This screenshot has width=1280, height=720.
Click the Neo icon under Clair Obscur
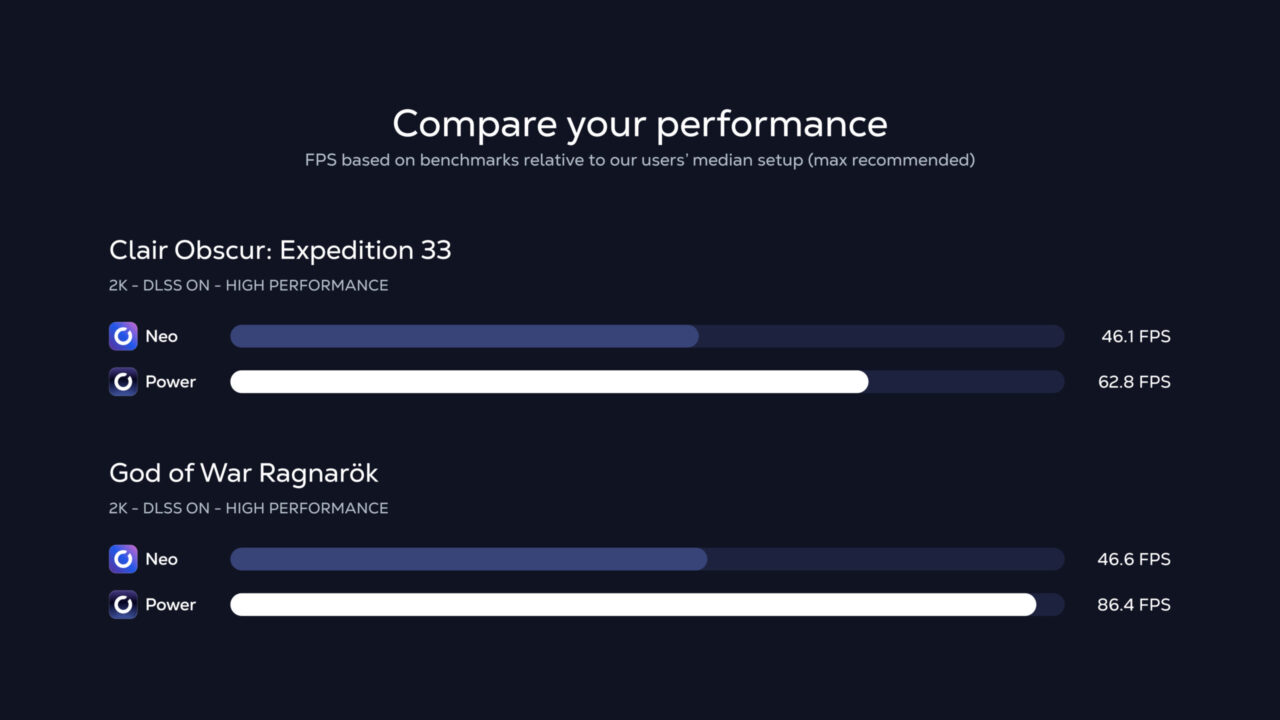(x=123, y=336)
